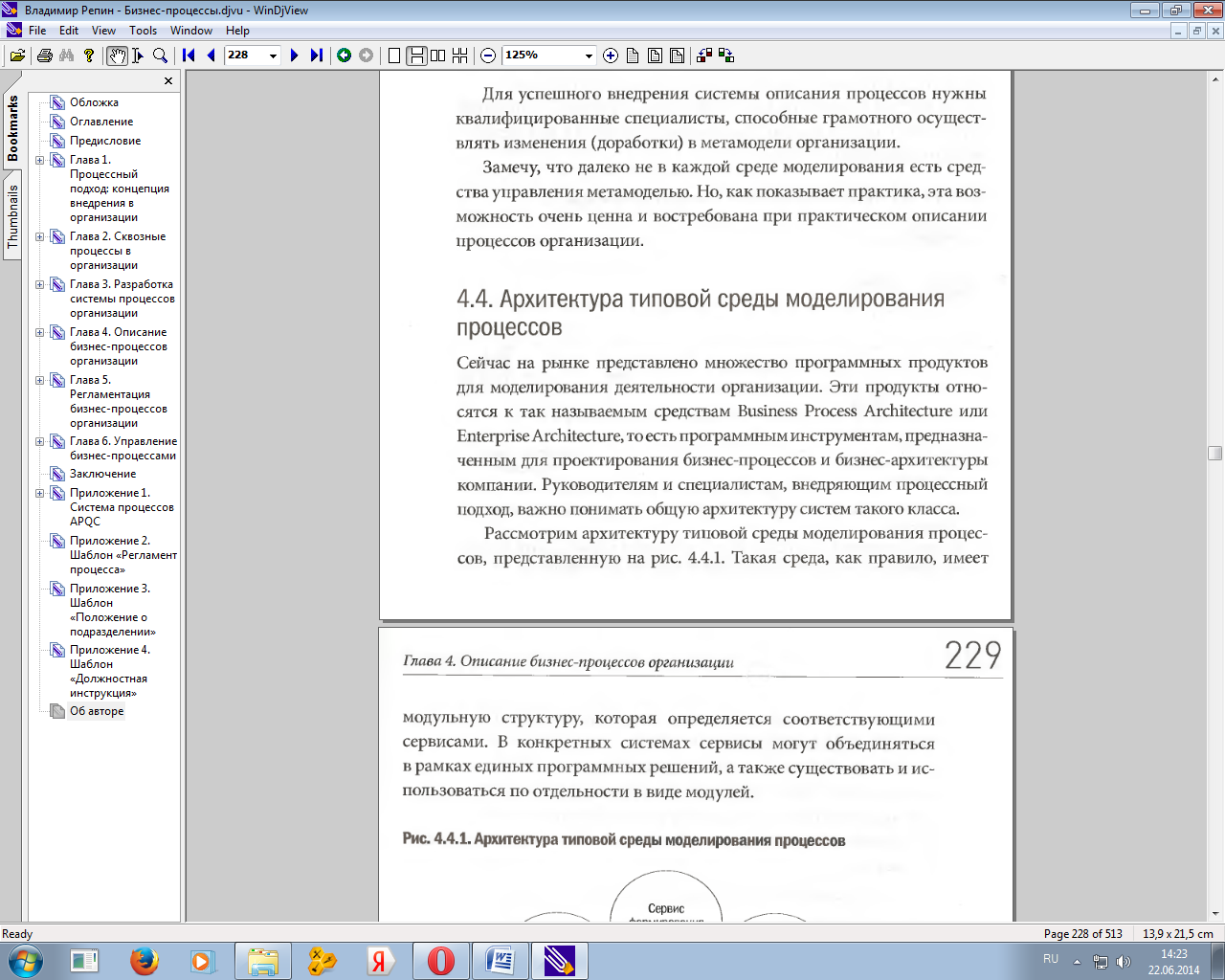
Task: Click the scrollbar down arrow
Action: click(1215, 914)
